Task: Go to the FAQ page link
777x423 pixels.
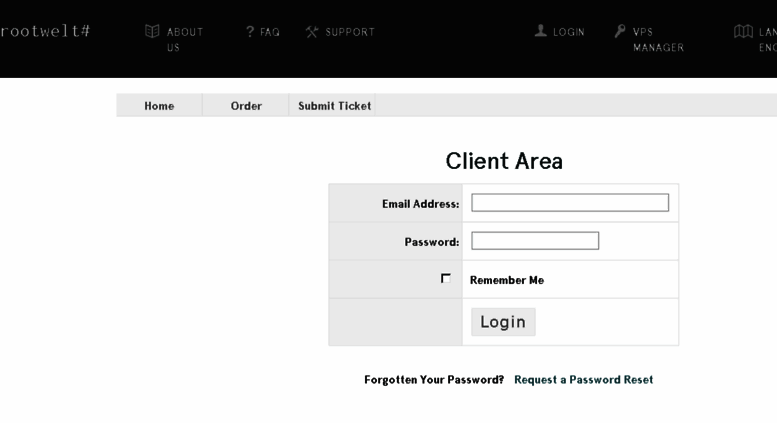Action: click(270, 32)
